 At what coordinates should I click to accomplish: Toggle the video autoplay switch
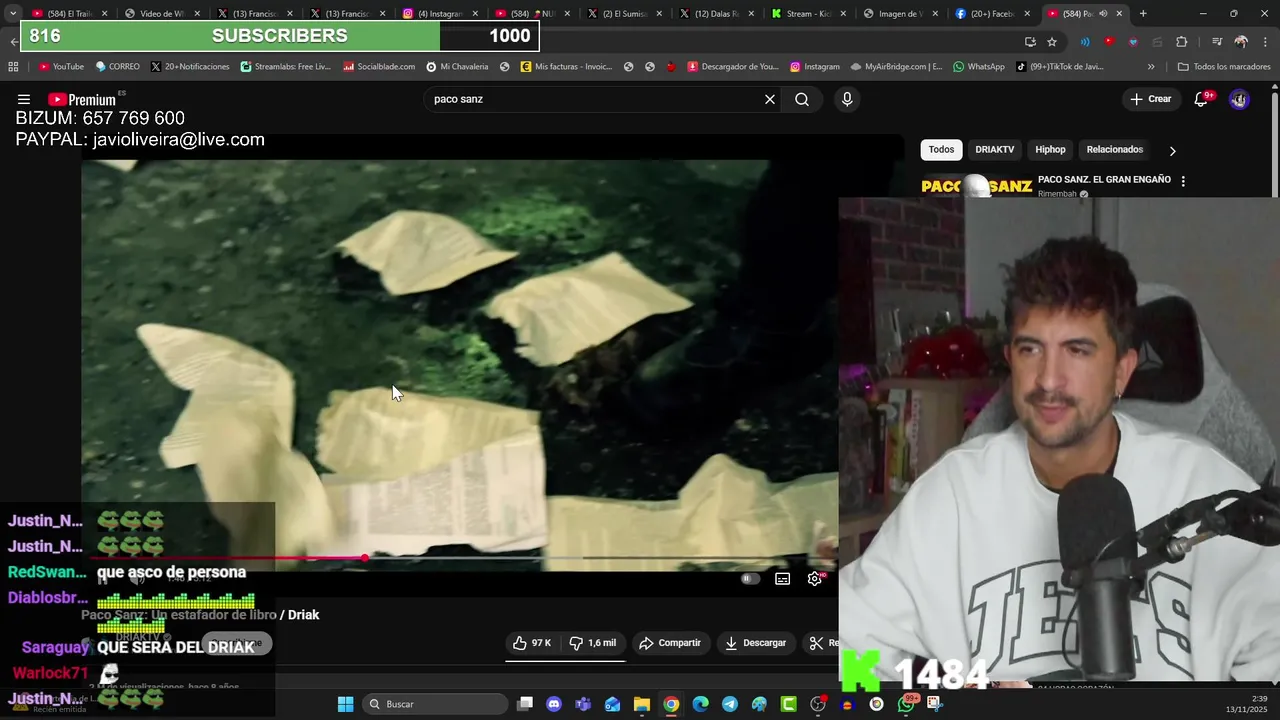(x=749, y=578)
